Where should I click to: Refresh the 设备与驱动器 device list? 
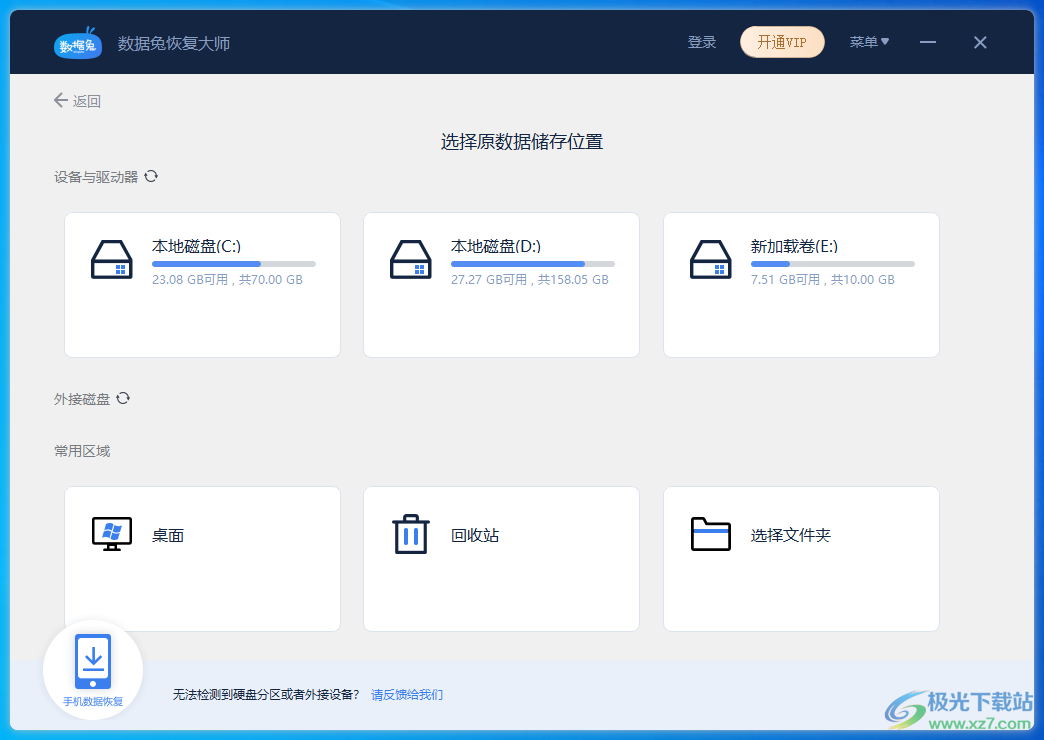pos(151,176)
